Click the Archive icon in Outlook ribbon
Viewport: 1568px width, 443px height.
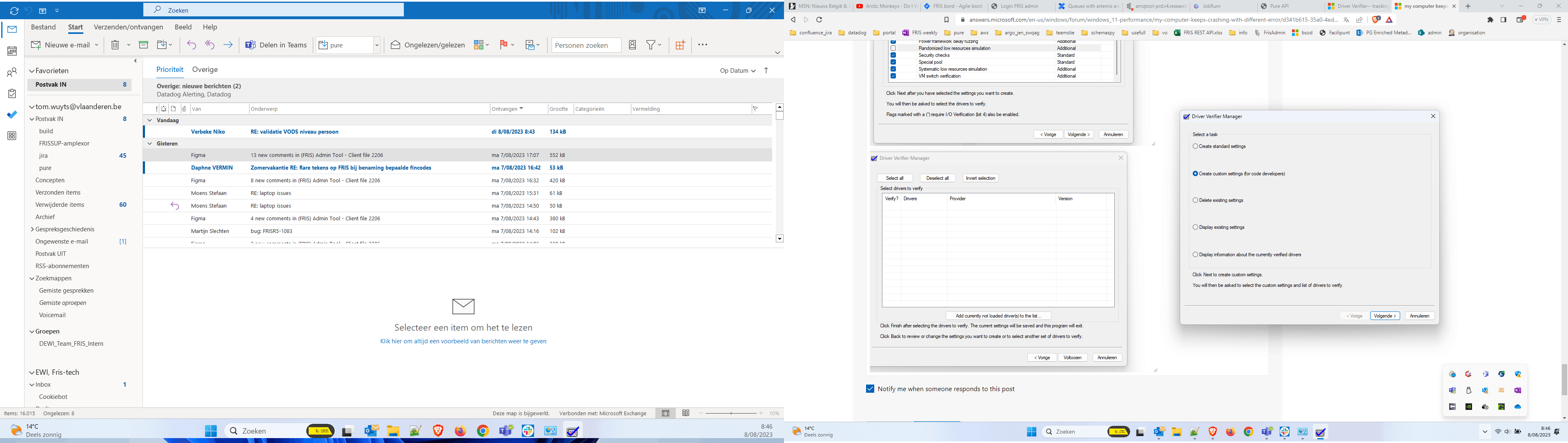tap(144, 45)
